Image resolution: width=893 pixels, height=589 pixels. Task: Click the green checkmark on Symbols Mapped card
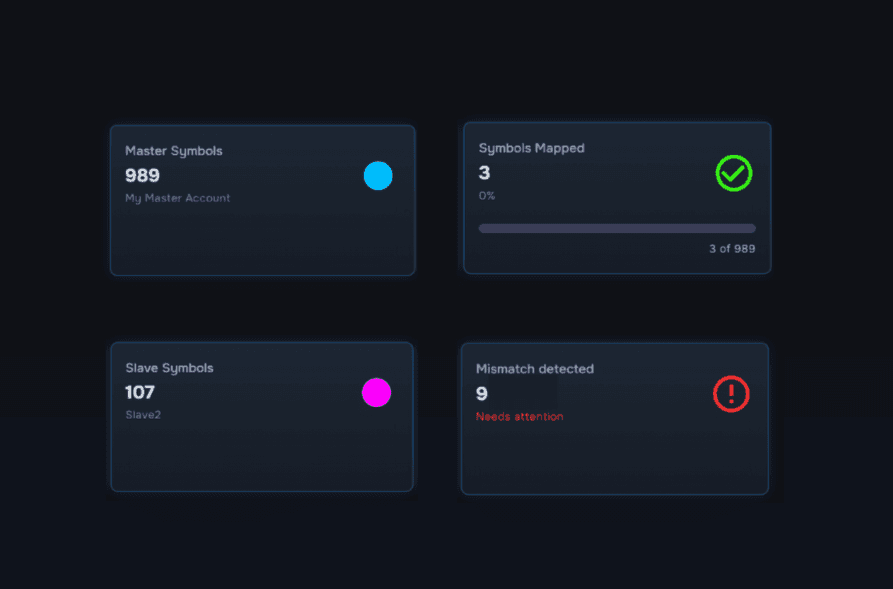point(733,173)
